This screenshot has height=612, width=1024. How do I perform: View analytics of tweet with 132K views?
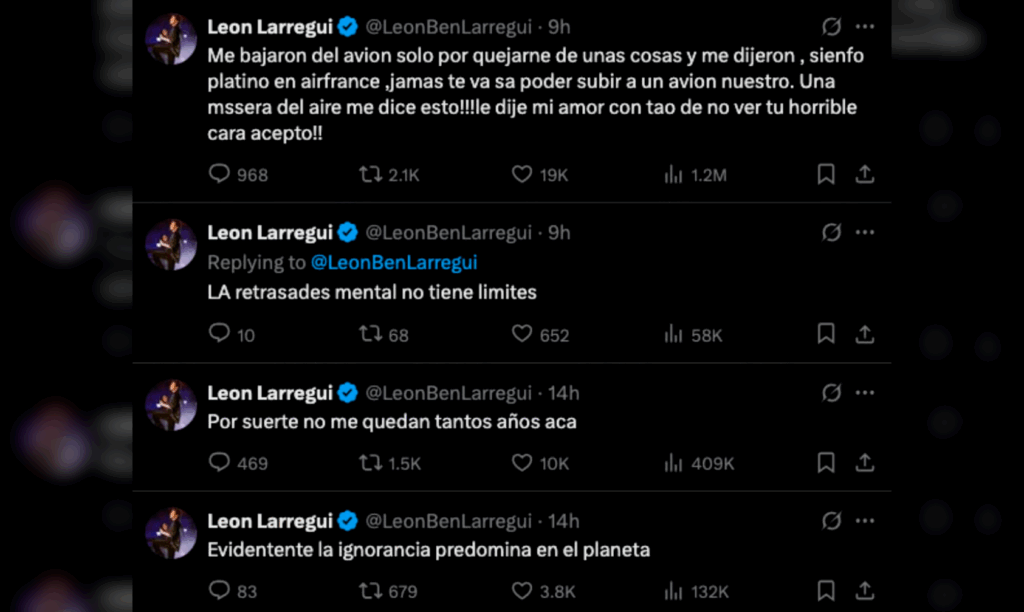point(674,591)
